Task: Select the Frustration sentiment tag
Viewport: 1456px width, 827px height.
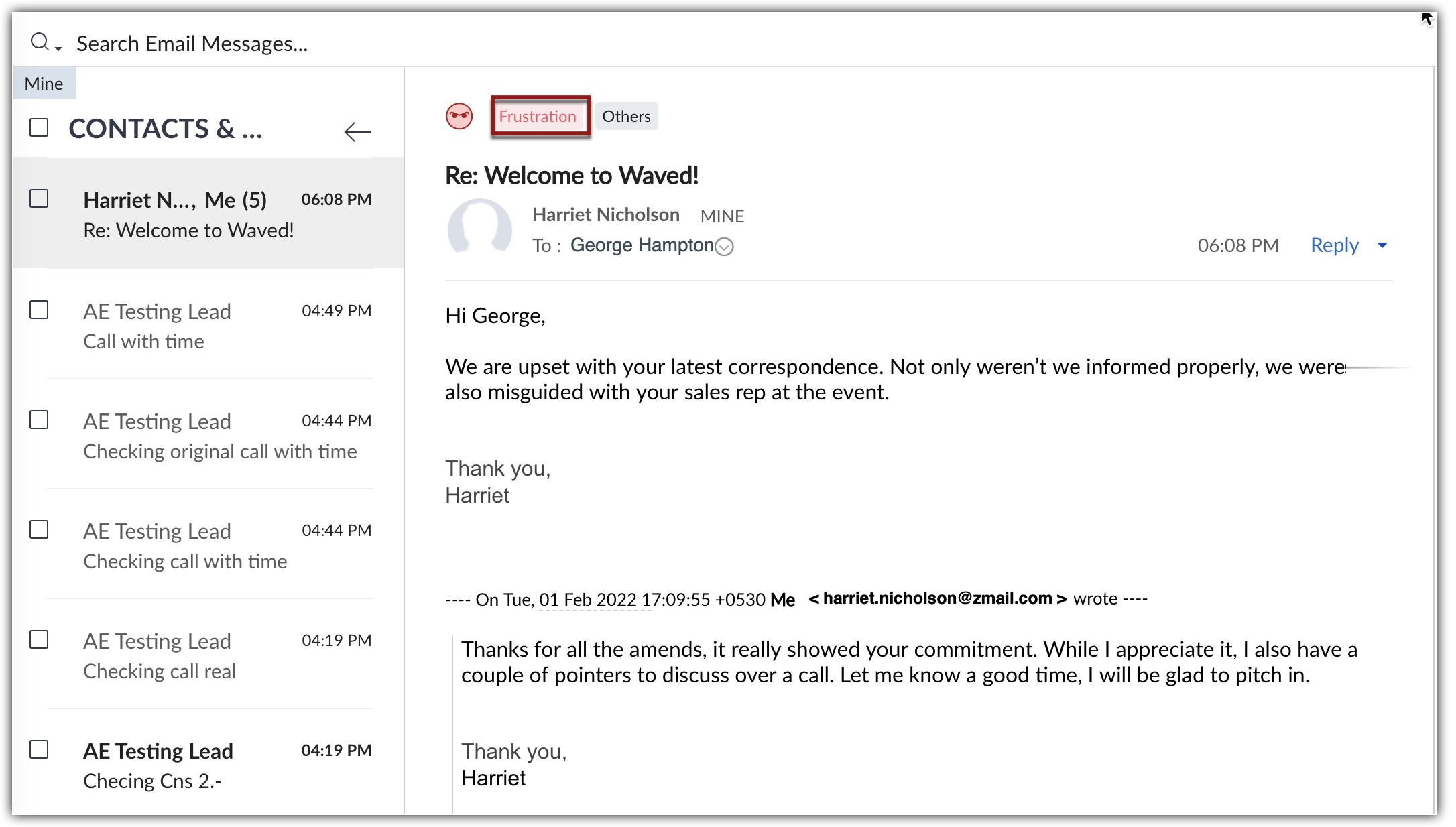Action: [538, 117]
